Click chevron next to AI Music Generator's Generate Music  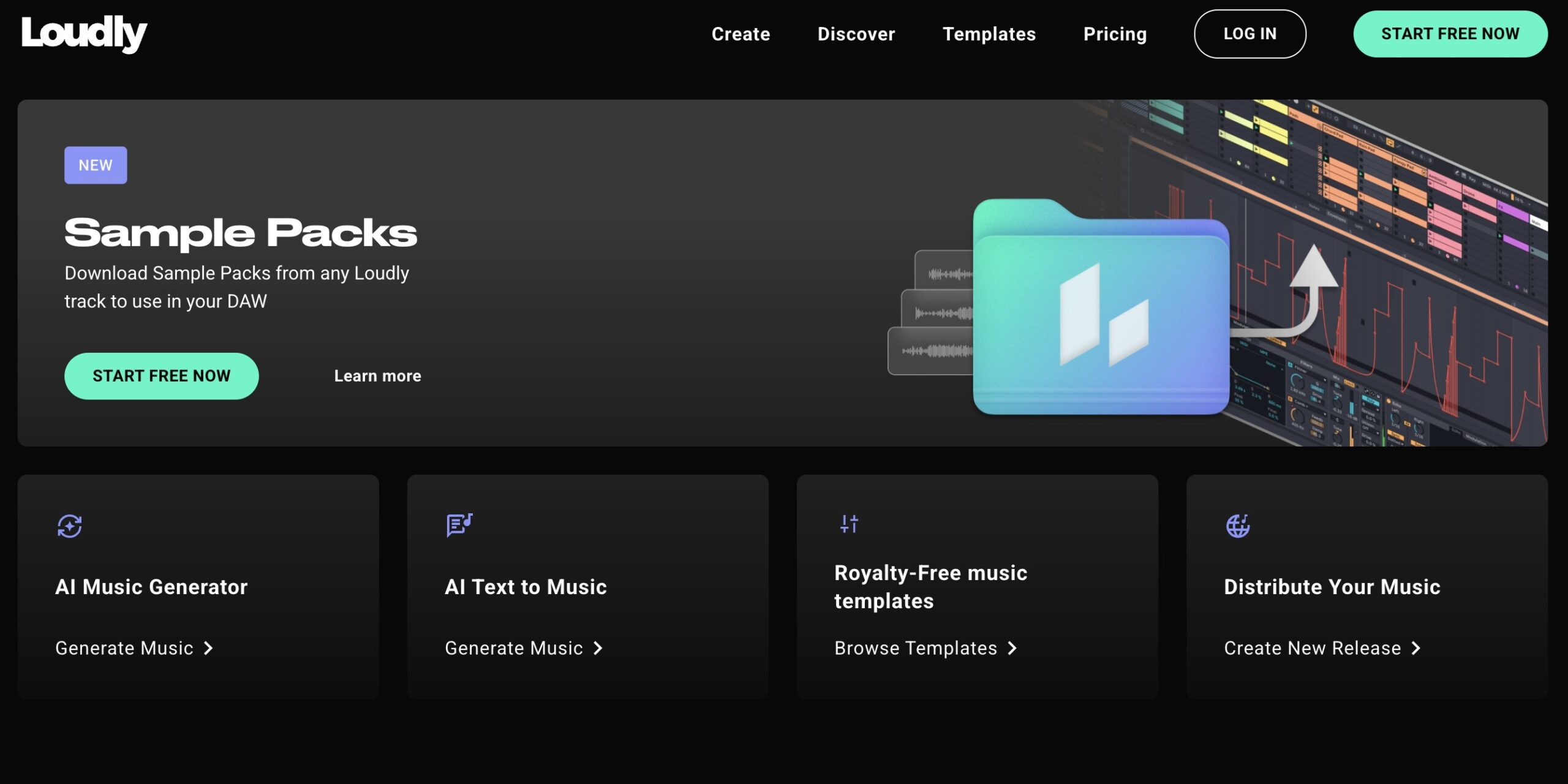coord(208,648)
